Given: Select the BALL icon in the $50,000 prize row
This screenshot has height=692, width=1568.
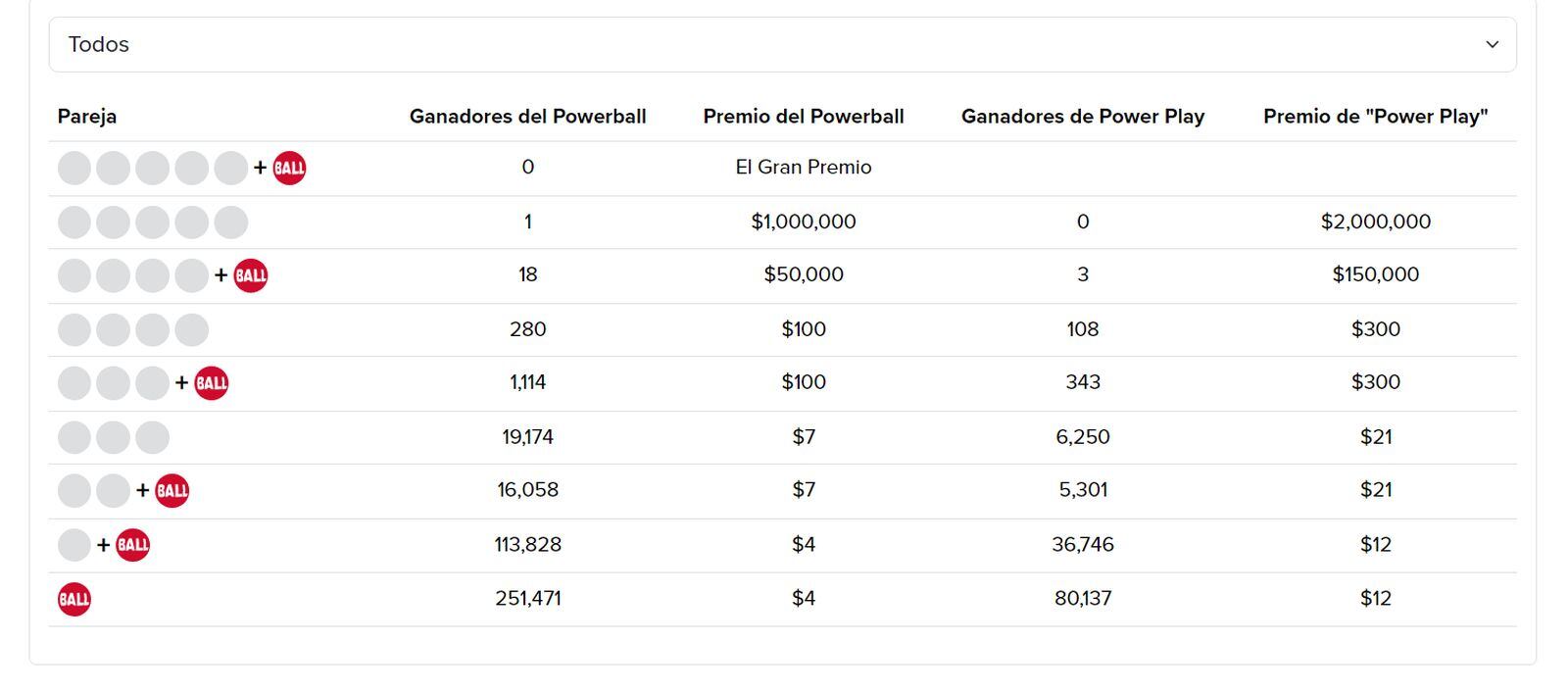Looking at the screenshot, I should [x=250, y=275].
